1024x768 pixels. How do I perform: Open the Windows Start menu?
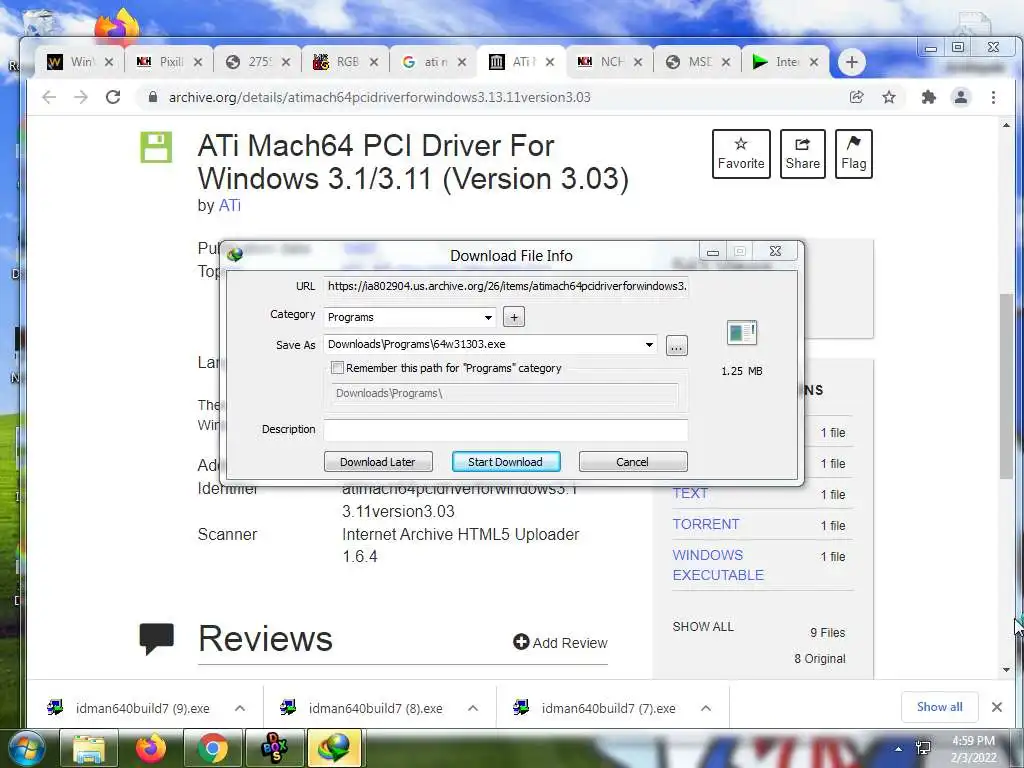click(25, 748)
